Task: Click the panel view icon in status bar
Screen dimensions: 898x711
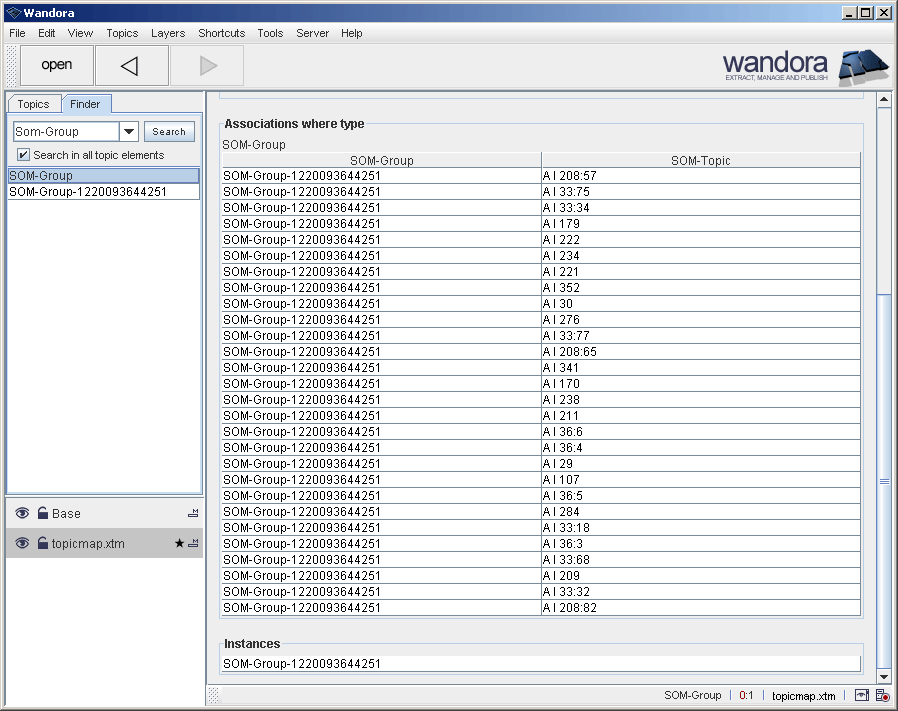Action: (x=861, y=696)
